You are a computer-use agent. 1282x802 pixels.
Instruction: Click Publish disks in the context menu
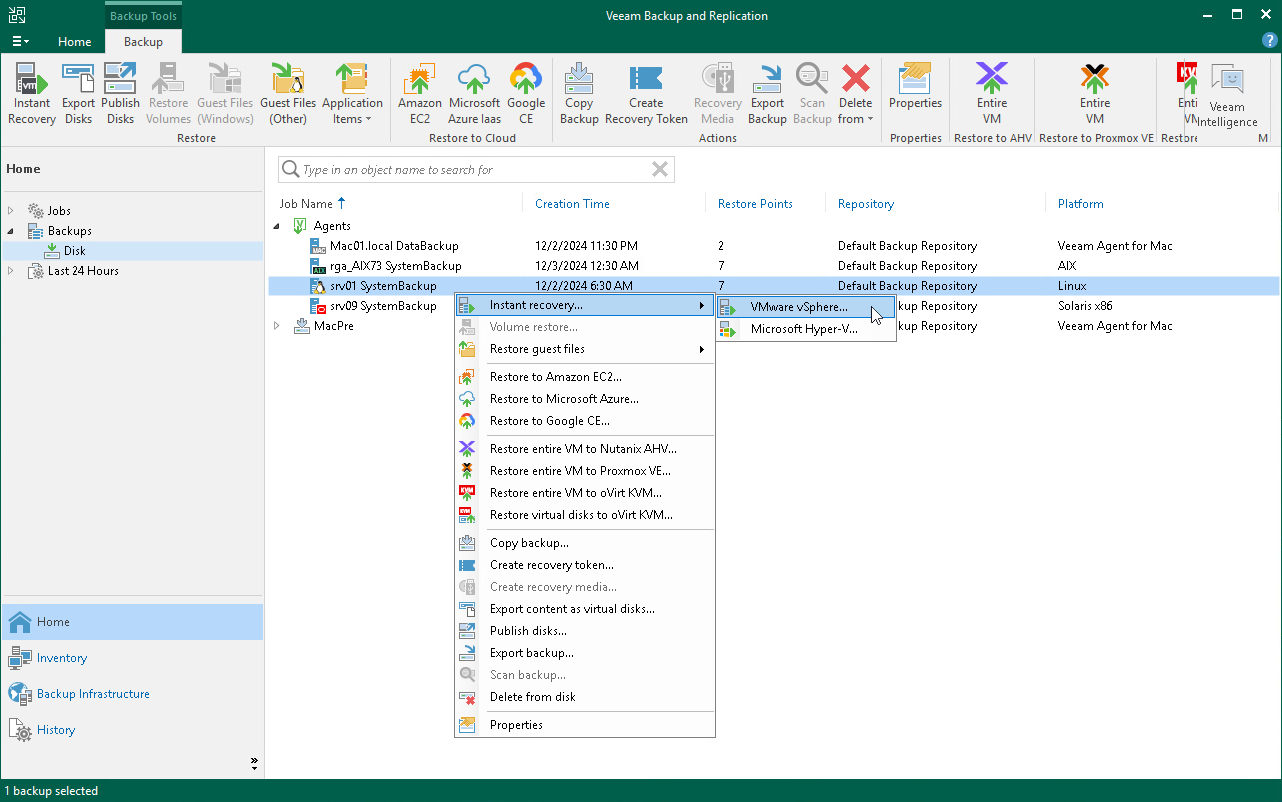(585, 631)
